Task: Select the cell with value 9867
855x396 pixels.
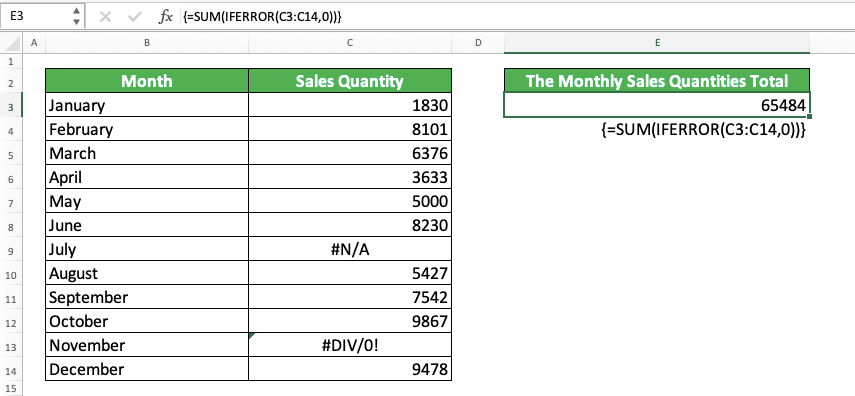Action: pos(350,321)
